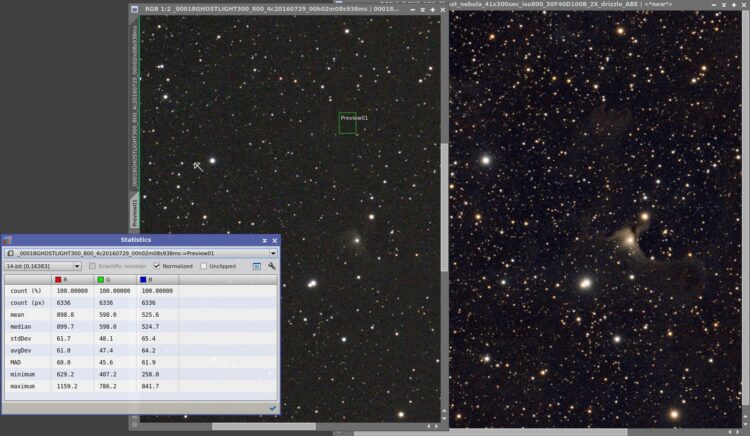Toggle the checkmark icon at the bottom of the Statistics window
Screen dimensions: 750x436
click(273, 408)
